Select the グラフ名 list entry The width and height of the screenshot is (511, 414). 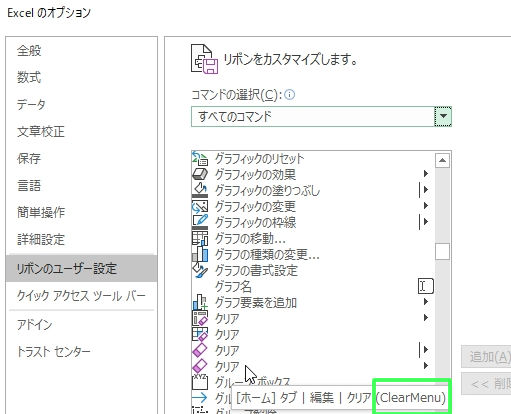tap(313, 286)
